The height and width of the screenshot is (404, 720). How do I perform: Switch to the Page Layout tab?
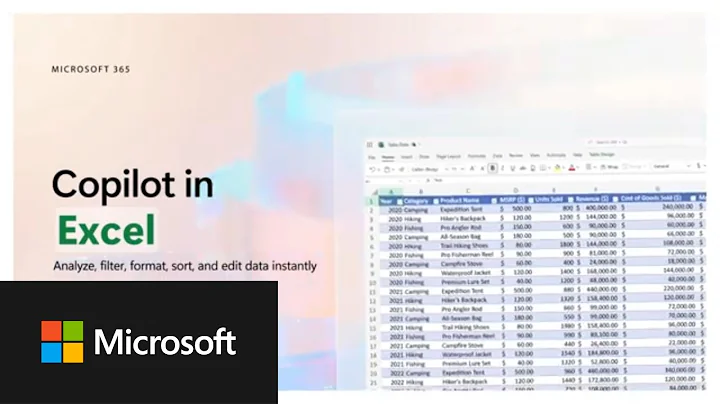point(448,157)
